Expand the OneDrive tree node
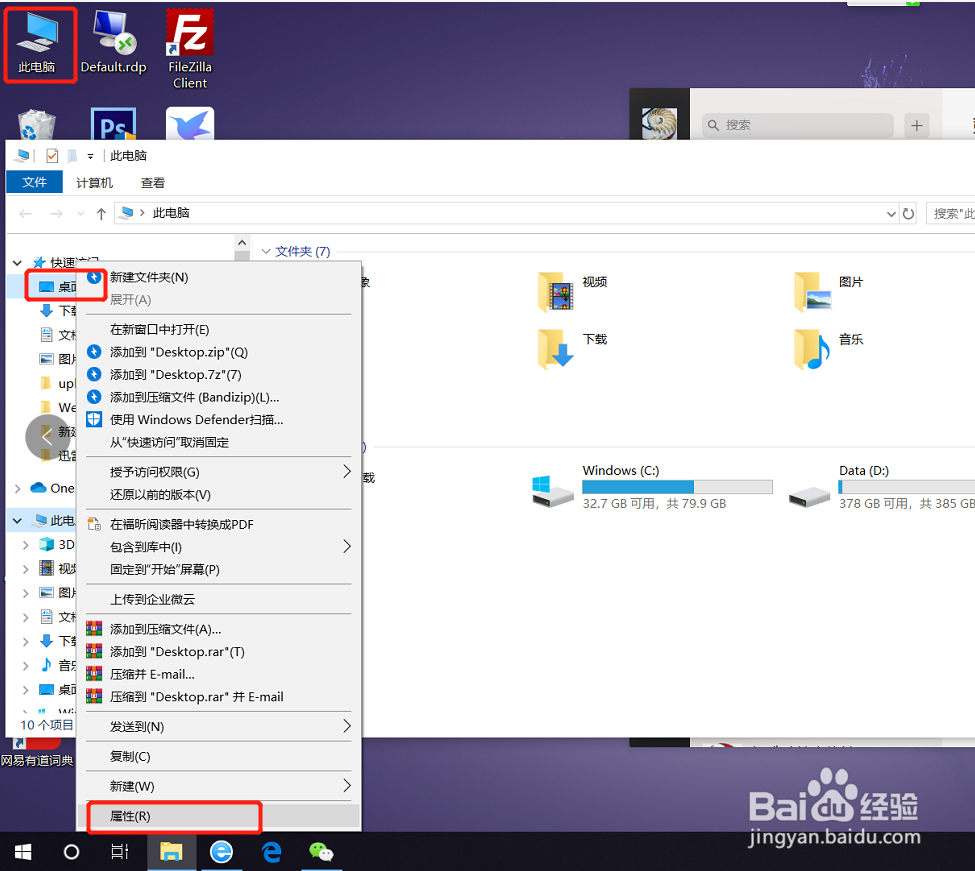Screen dimensions: 975x871 coord(17,489)
